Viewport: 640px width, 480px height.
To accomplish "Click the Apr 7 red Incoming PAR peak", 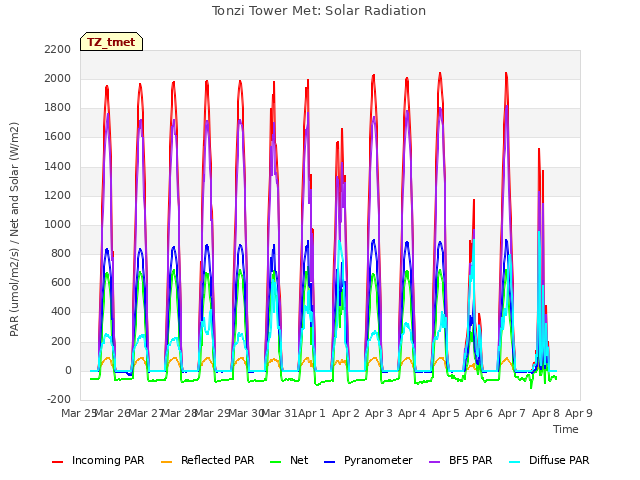I will click(x=506, y=73).
